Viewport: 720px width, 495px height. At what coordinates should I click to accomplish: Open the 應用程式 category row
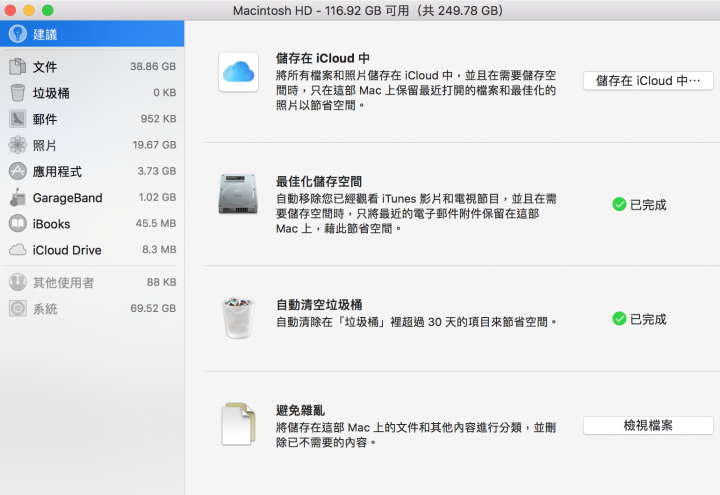point(92,171)
